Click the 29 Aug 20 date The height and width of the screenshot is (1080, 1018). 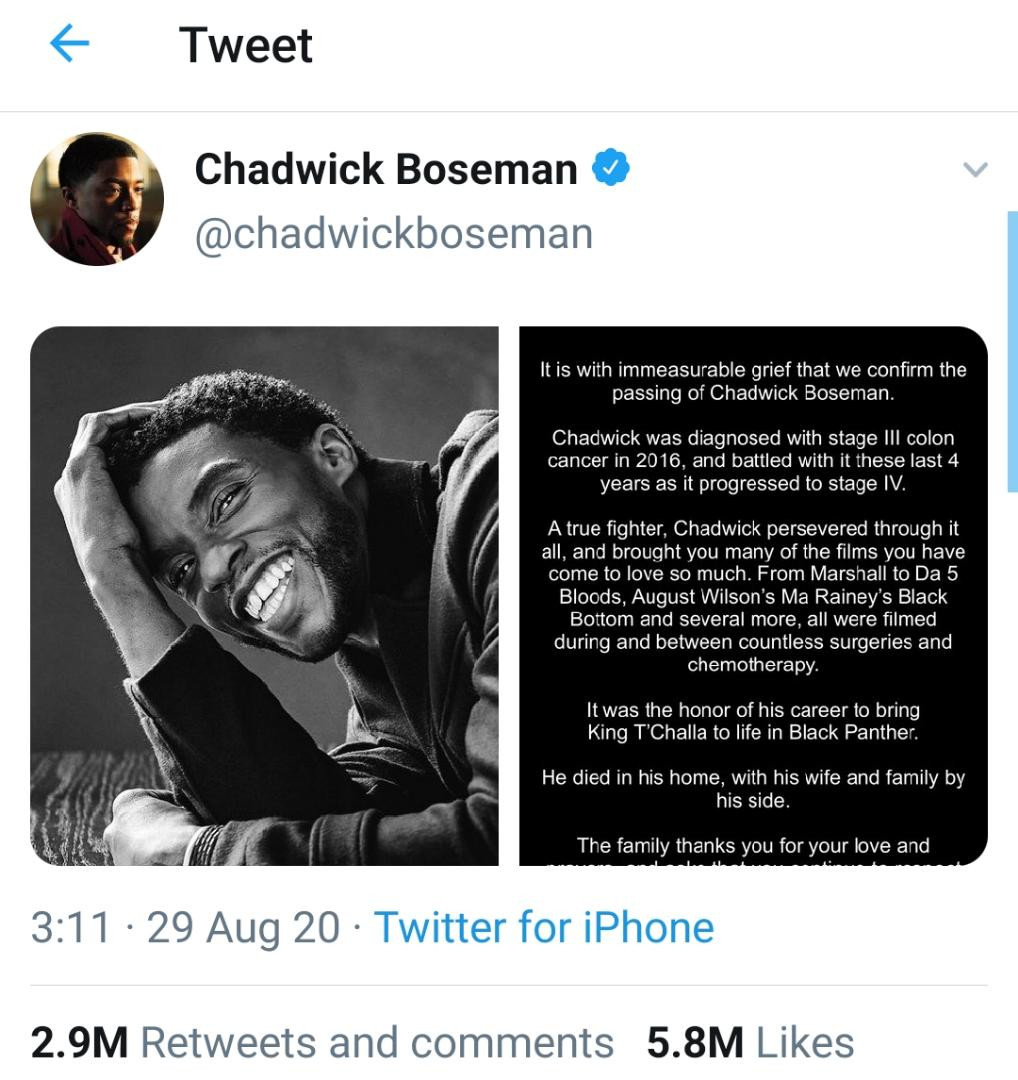pos(243,927)
